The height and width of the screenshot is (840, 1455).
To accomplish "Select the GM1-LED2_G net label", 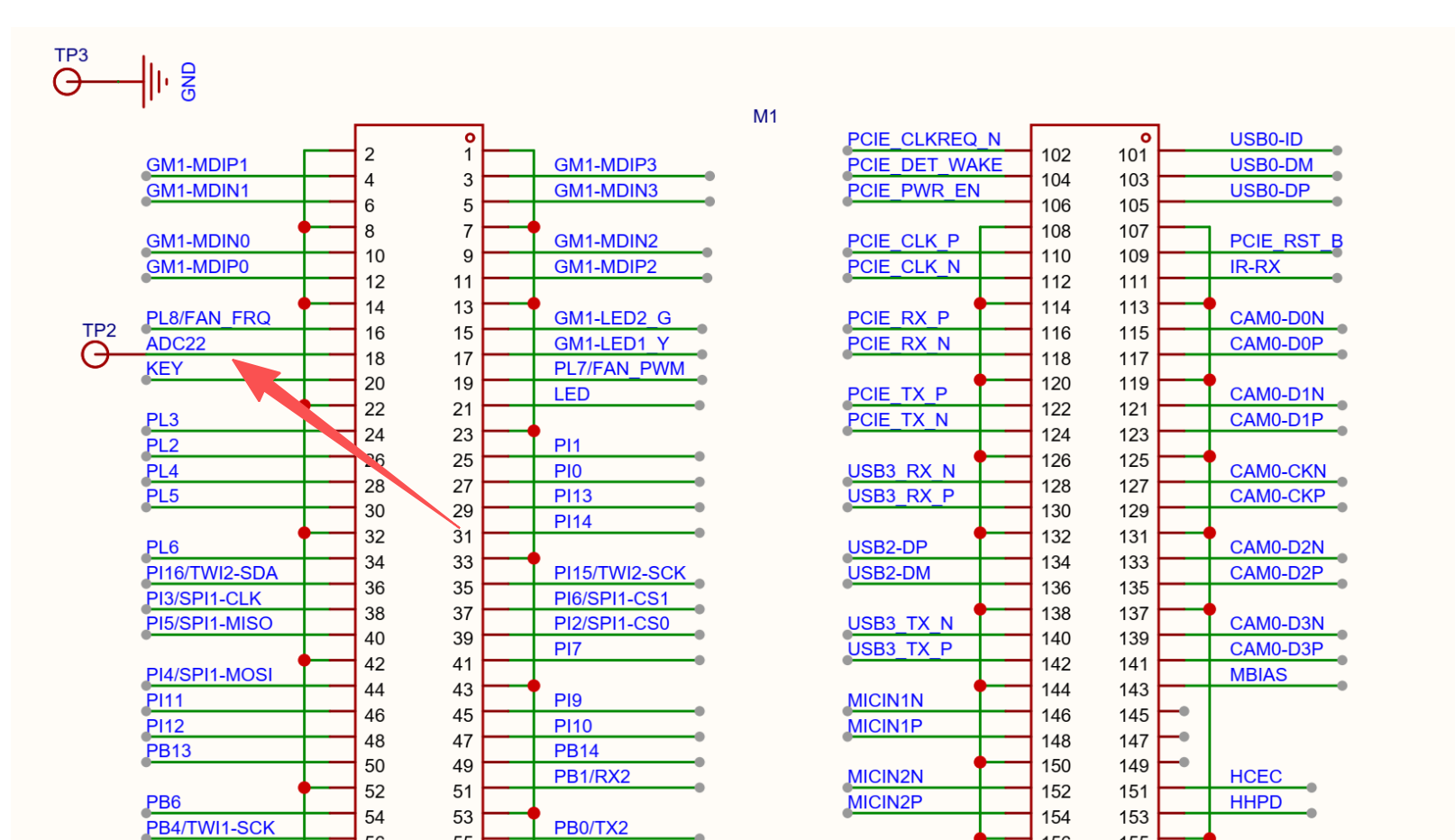I will 612,318.
